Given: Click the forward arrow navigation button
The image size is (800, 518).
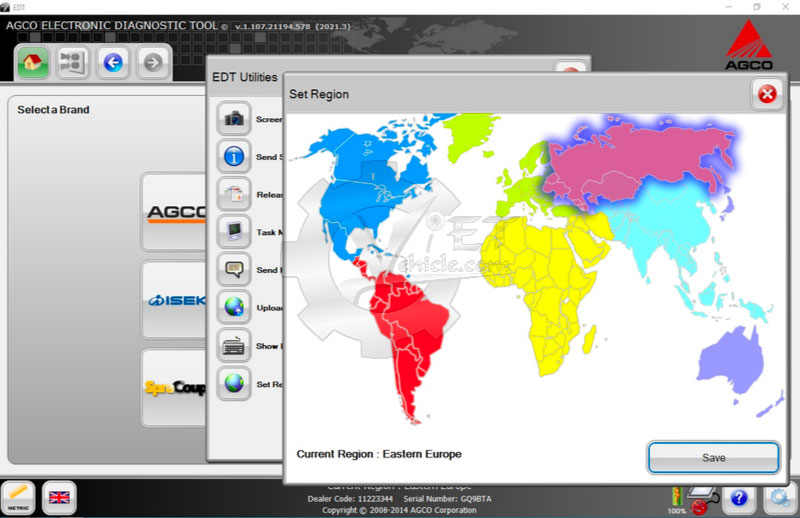Looking at the screenshot, I should click(x=152, y=63).
